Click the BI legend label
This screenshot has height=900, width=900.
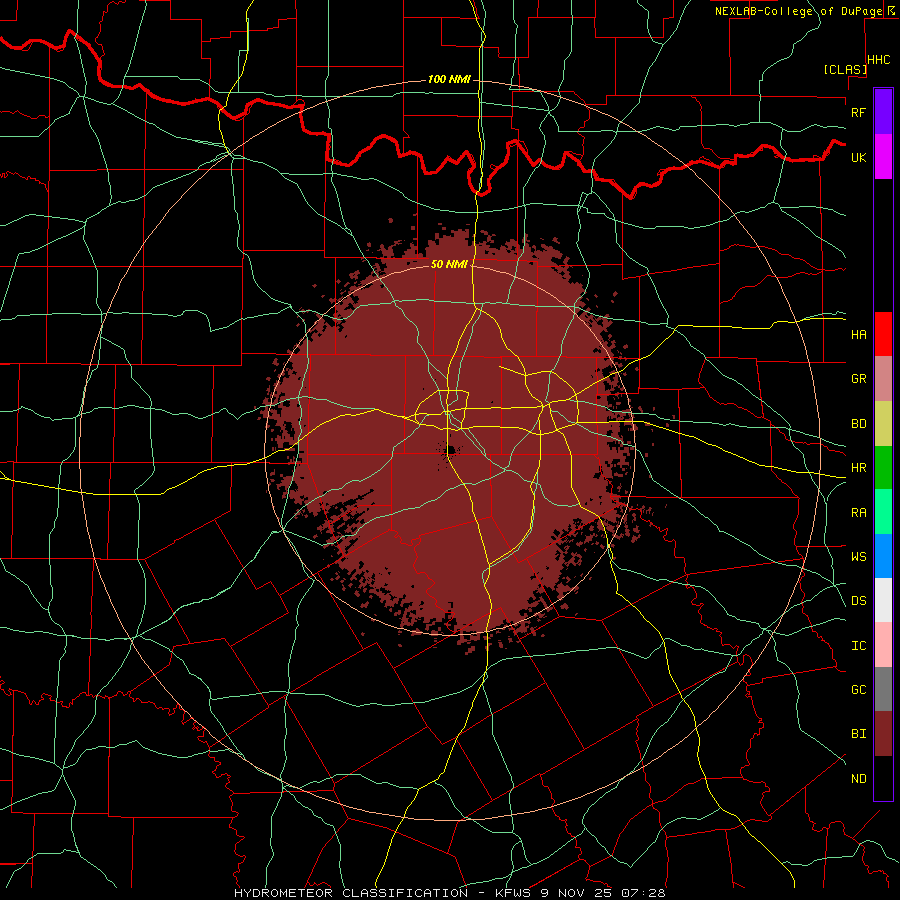(858, 734)
